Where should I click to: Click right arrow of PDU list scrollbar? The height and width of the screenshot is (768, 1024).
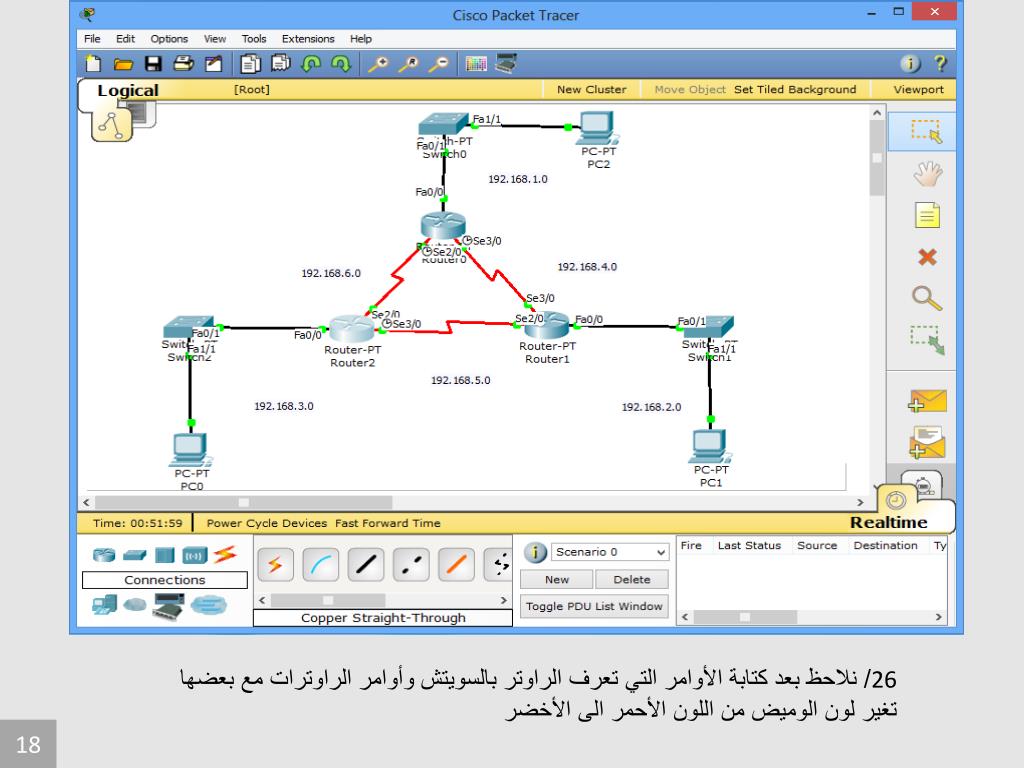(x=938, y=616)
